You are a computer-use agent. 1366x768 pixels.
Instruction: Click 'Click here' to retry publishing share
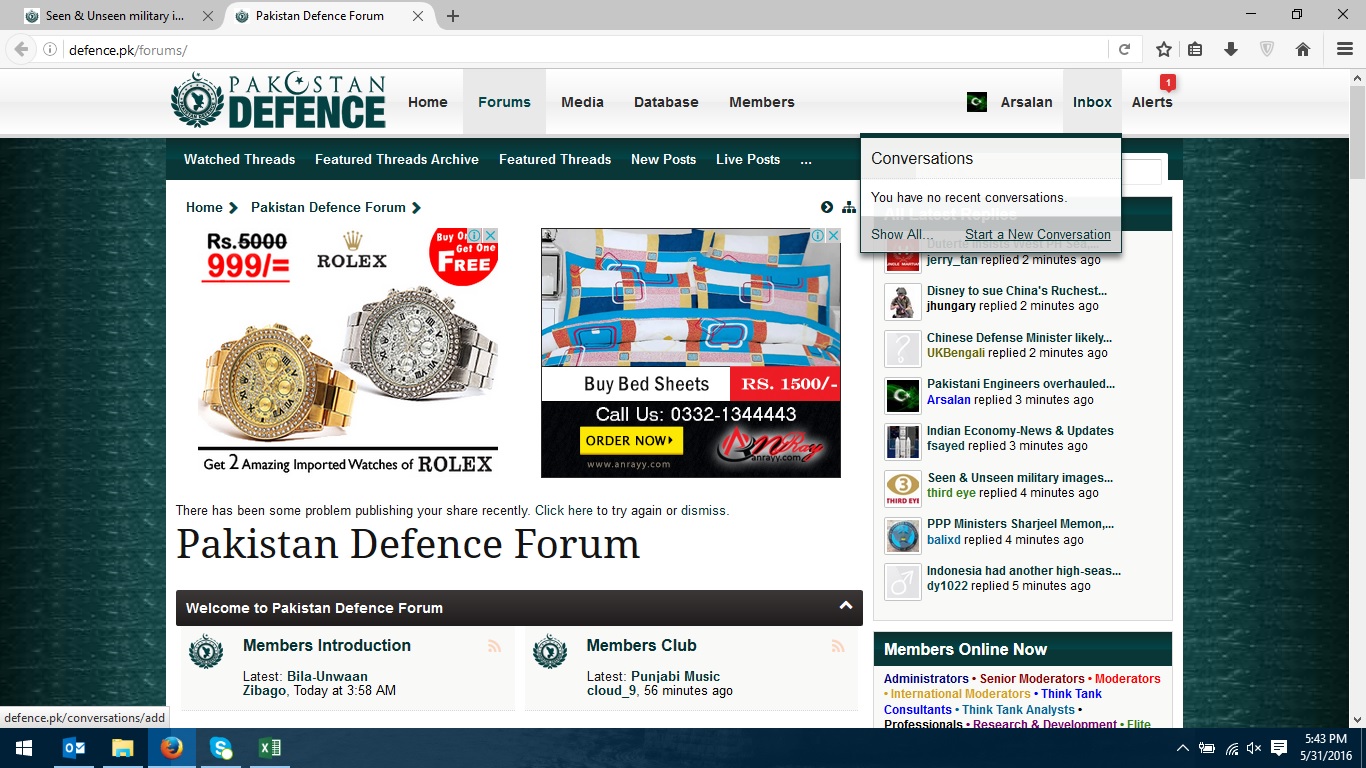click(564, 510)
